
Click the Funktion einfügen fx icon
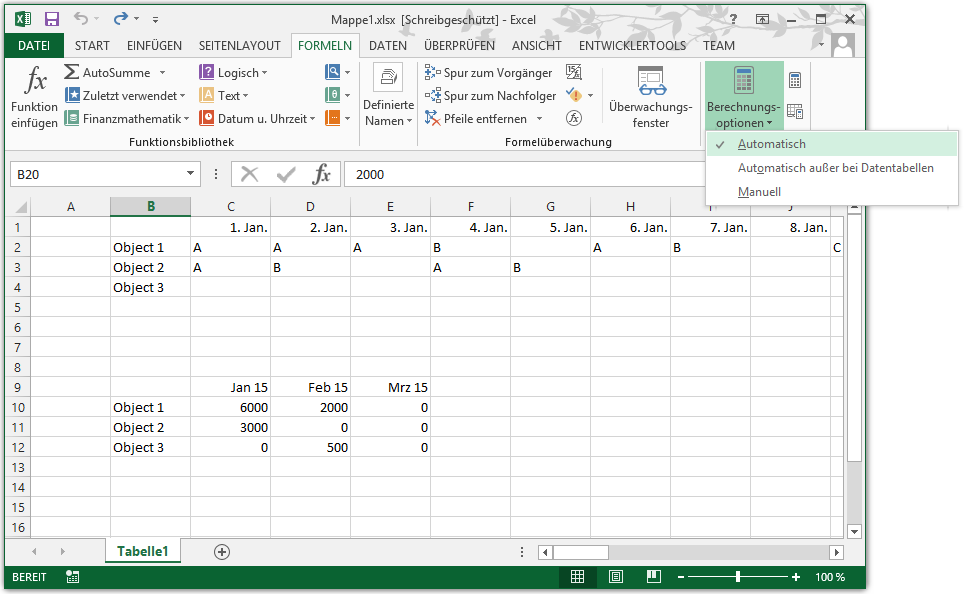tap(35, 81)
